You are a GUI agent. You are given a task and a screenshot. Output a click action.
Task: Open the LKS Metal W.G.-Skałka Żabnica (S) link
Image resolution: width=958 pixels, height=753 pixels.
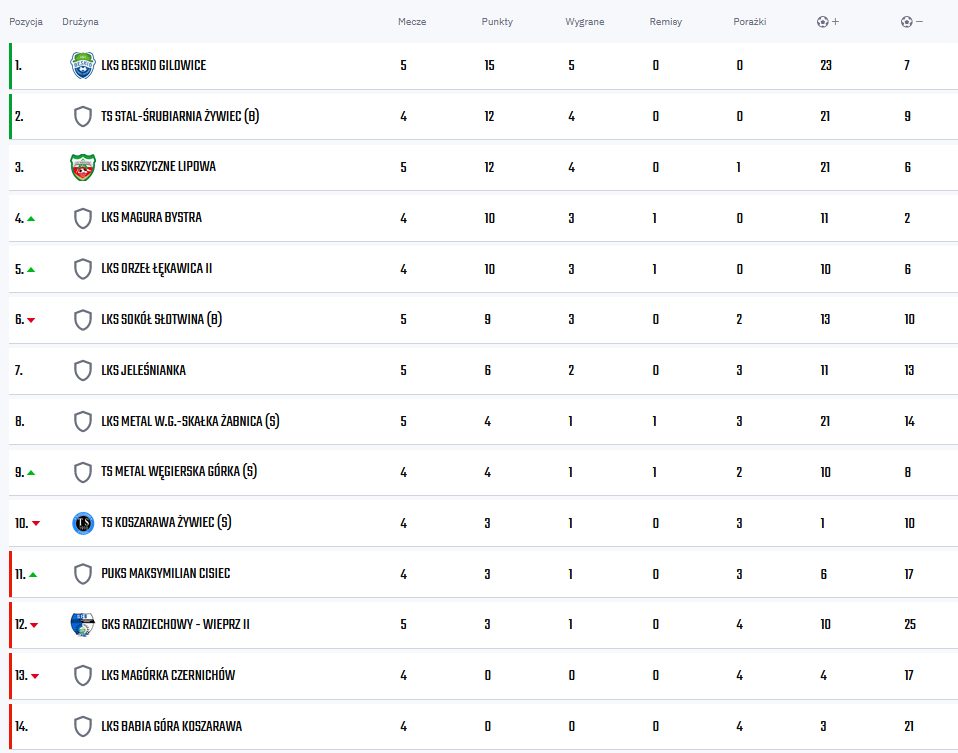coord(190,421)
